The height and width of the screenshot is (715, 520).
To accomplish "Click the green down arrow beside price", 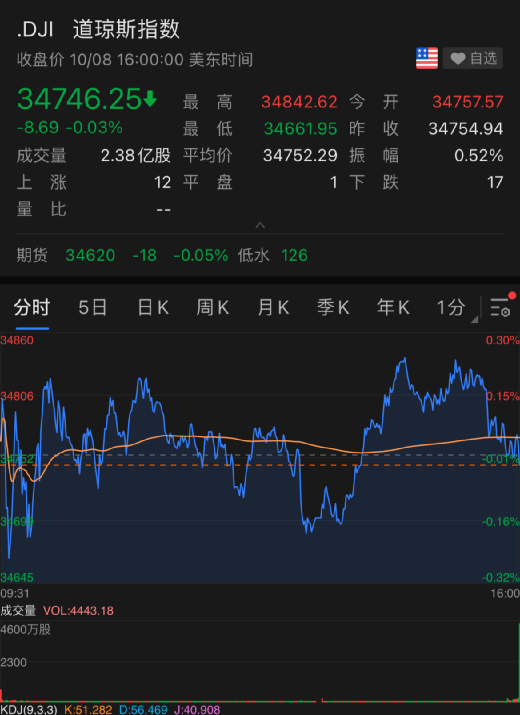I will click(x=150, y=99).
